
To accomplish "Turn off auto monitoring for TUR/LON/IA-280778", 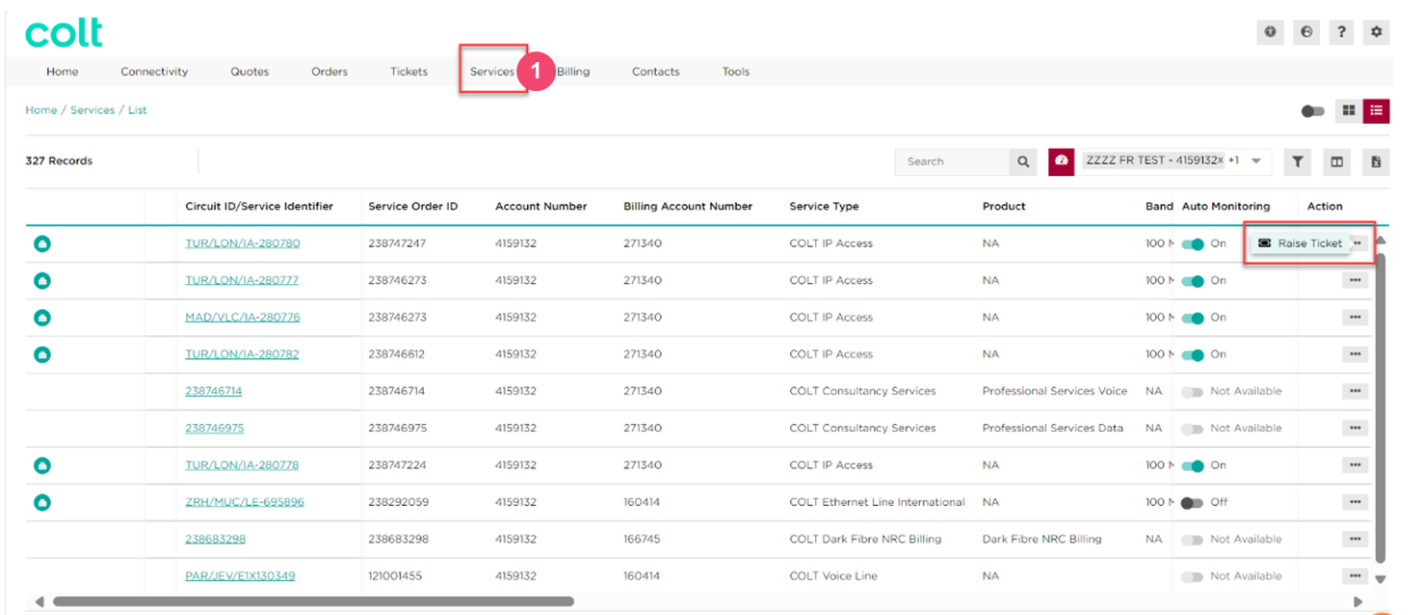I will 1192,466.
